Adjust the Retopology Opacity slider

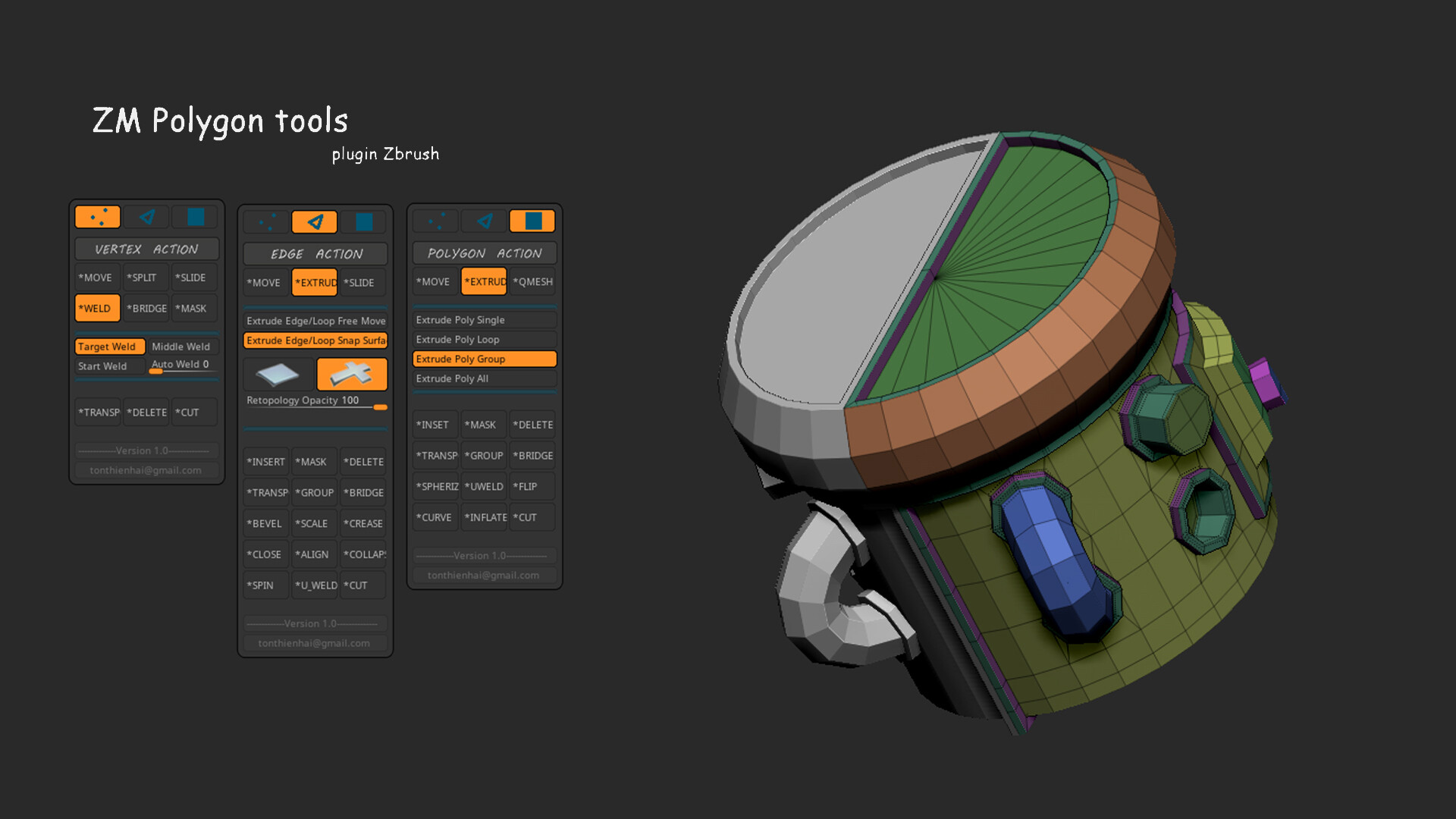[x=379, y=408]
